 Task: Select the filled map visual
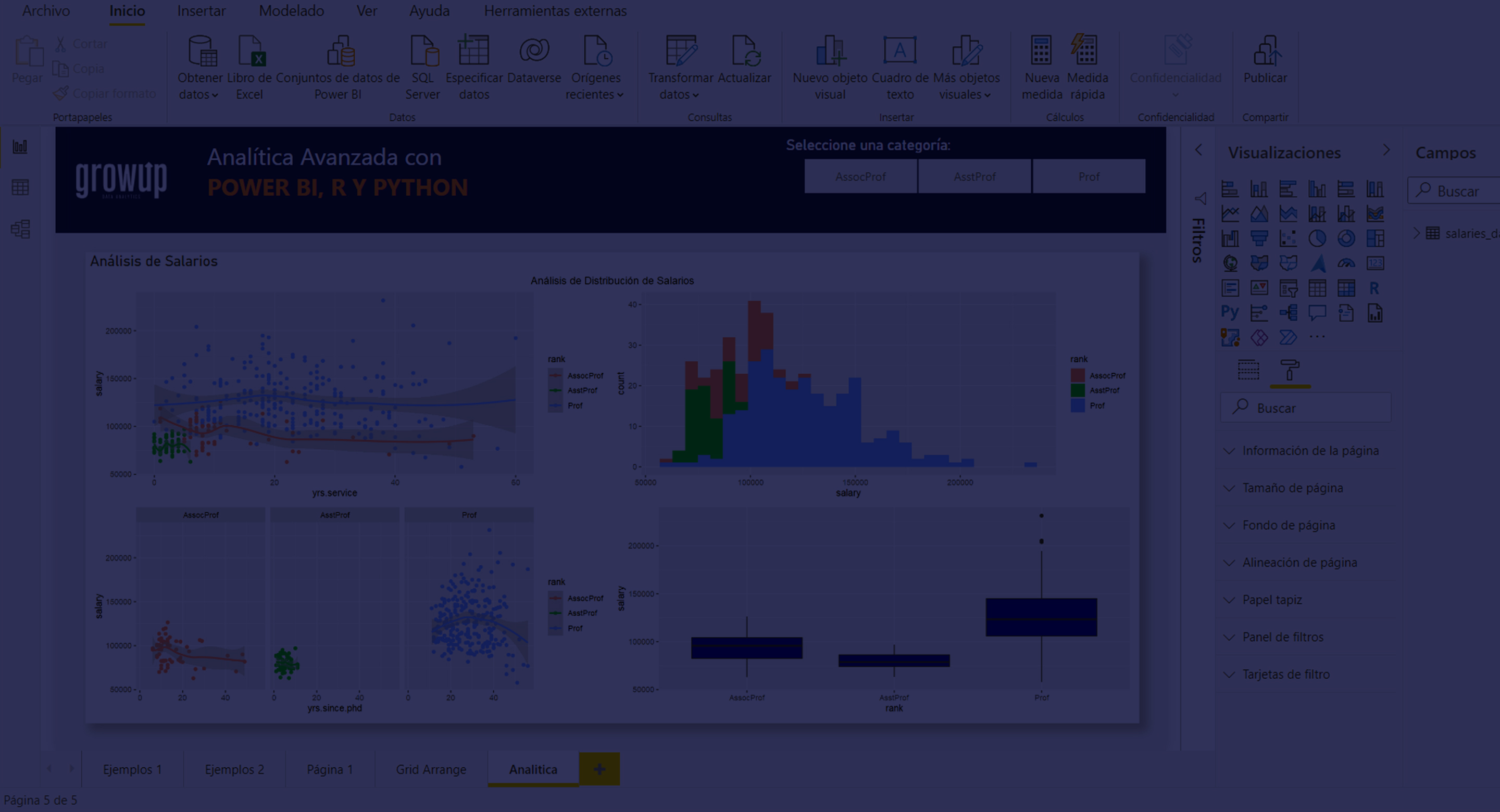(x=1259, y=264)
